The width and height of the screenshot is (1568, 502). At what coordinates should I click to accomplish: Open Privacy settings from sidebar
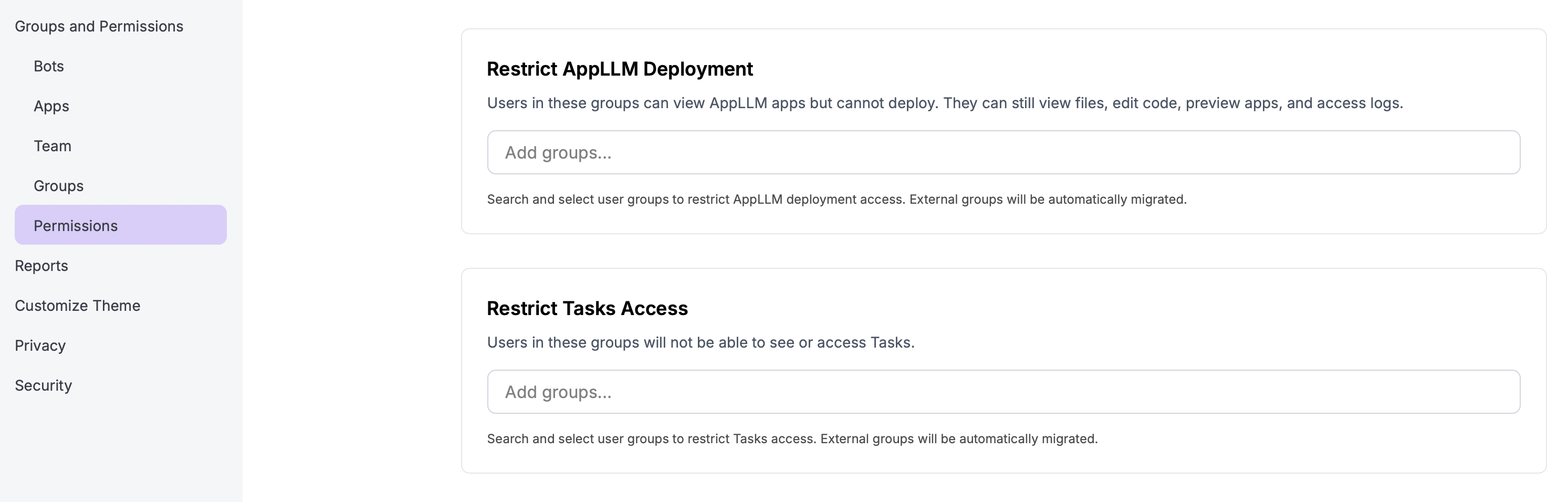pyautogui.click(x=40, y=346)
